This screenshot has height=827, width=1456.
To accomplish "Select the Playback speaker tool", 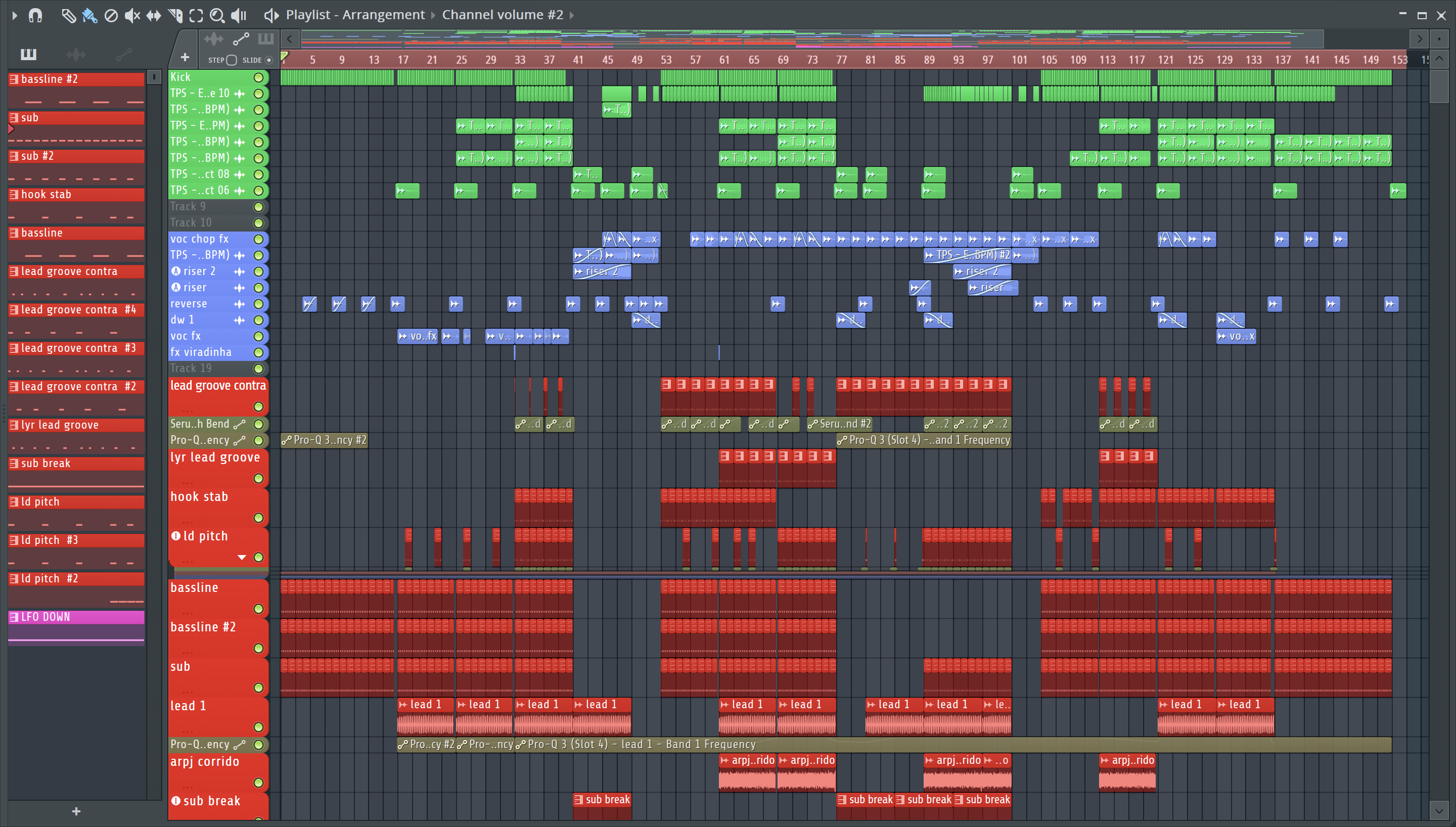I will [239, 15].
